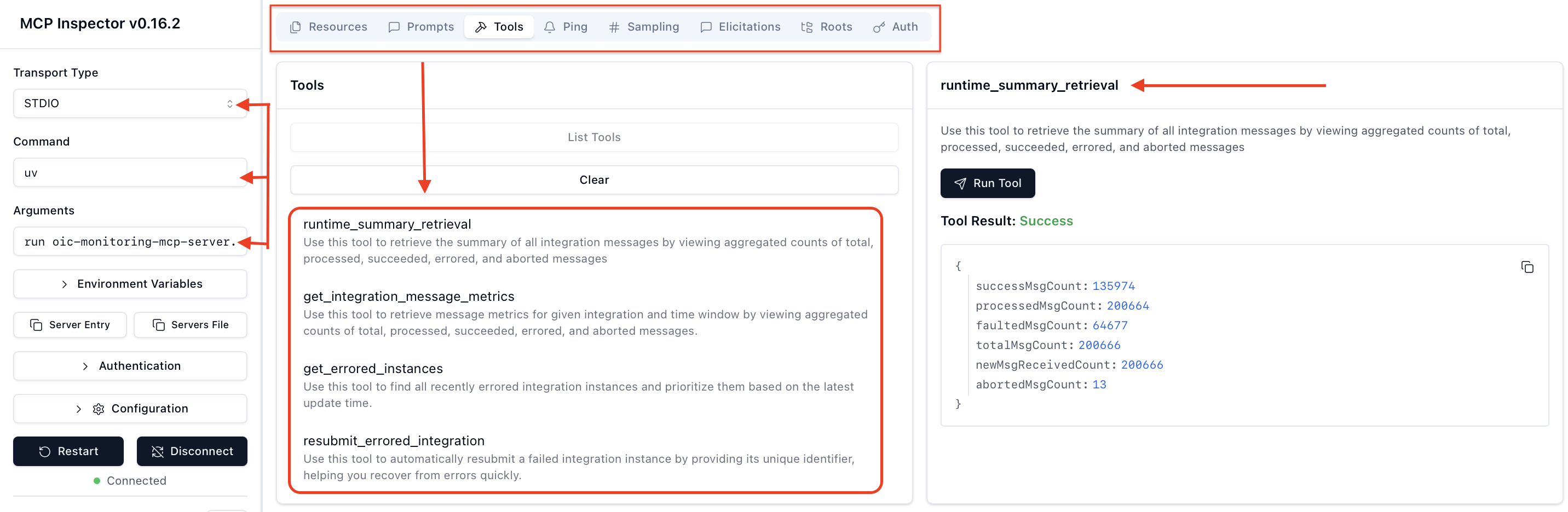Click the Roots hierarchy icon
The height and width of the screenshot is (512, 1568).
coord(806,27)
